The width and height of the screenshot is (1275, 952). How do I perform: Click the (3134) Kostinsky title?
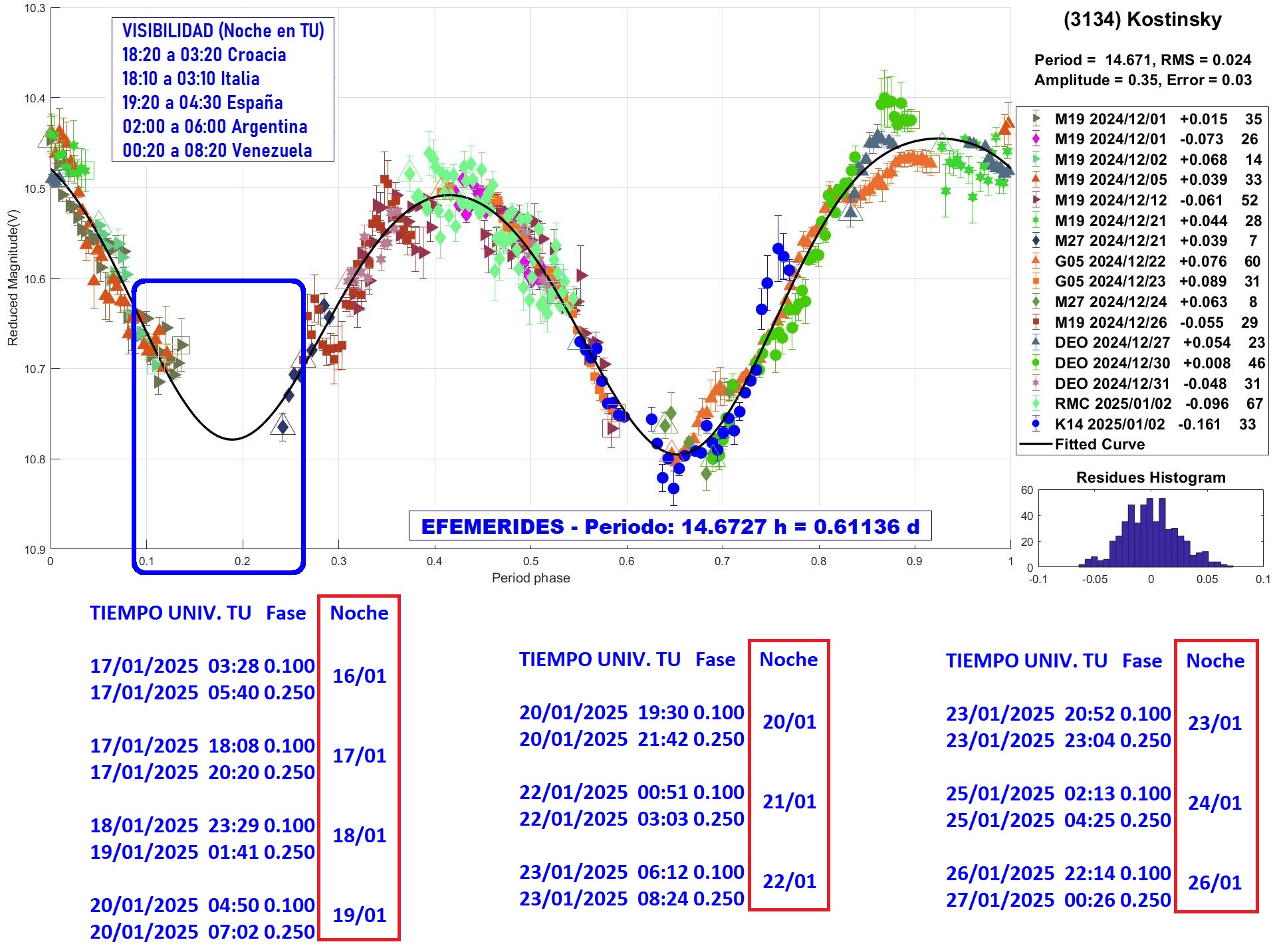[1143, 20]
